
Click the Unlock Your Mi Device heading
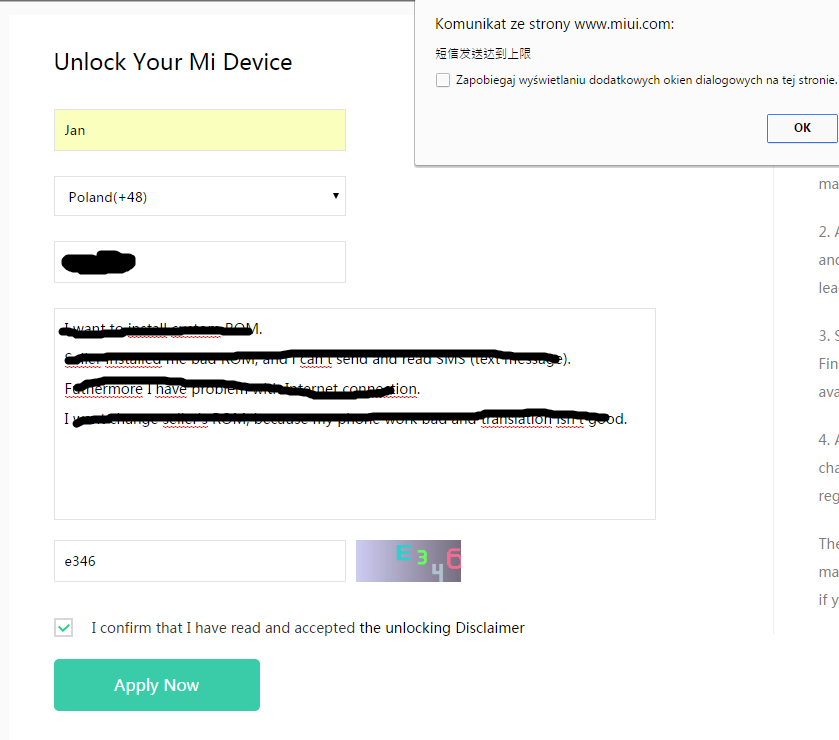click(173, 62)
